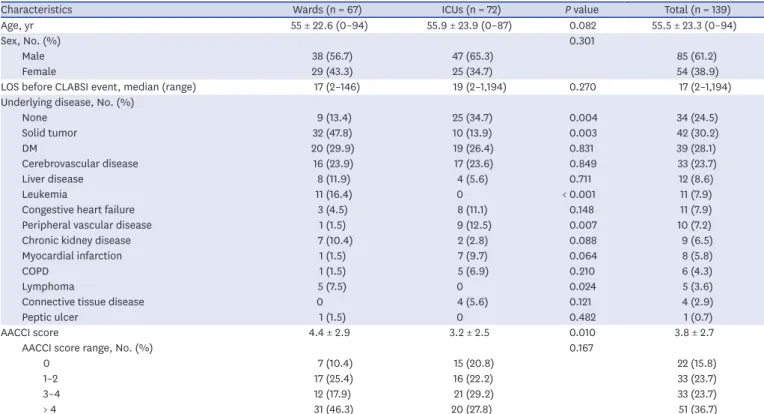Click total age '55.5 ± 23.3 (0–94)'
The height and width of the screenshot is (414, 764).
click(694, 25)
